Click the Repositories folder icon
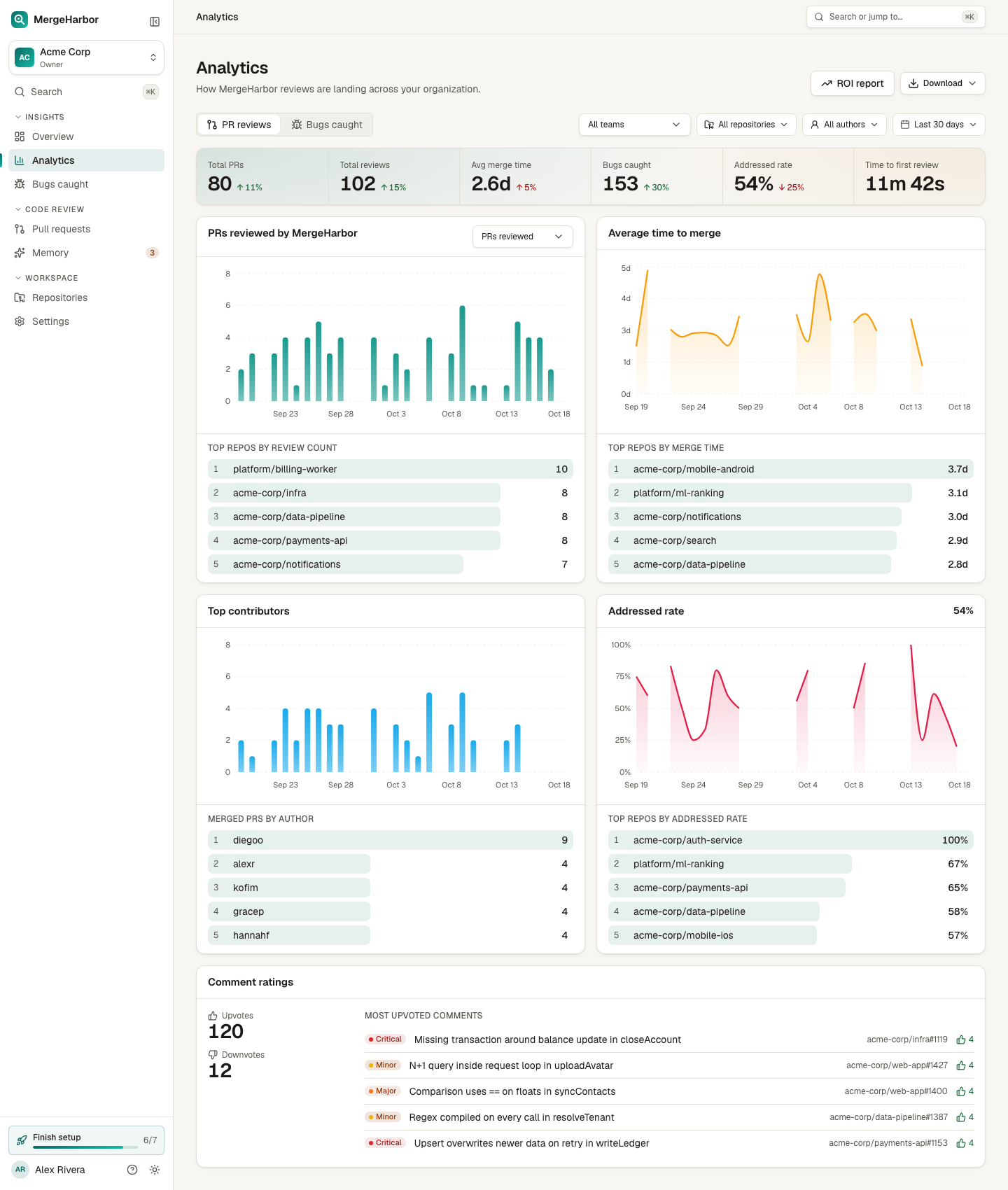1008x1190 pixels. 20,297
